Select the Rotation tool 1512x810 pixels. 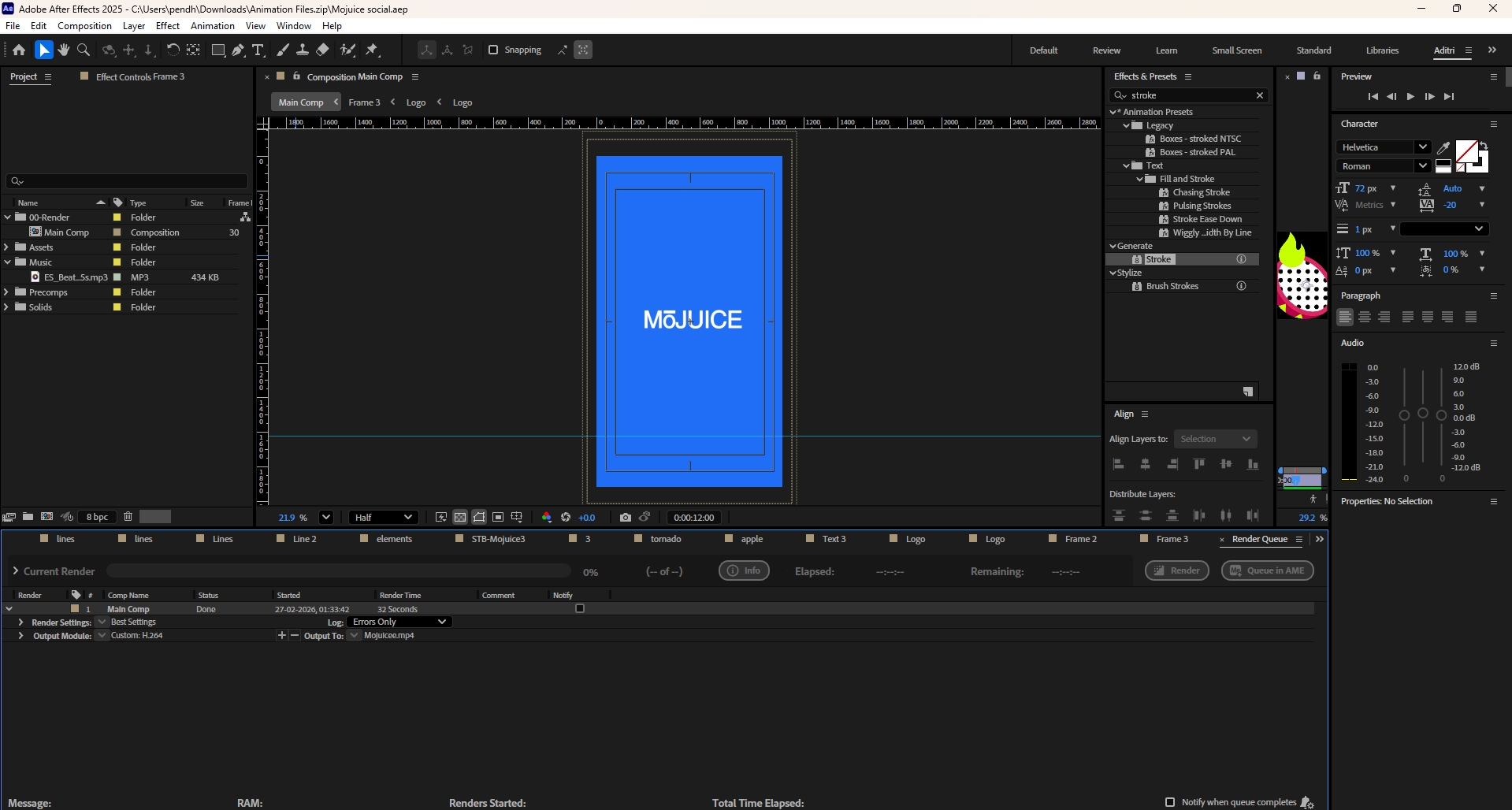173,50
